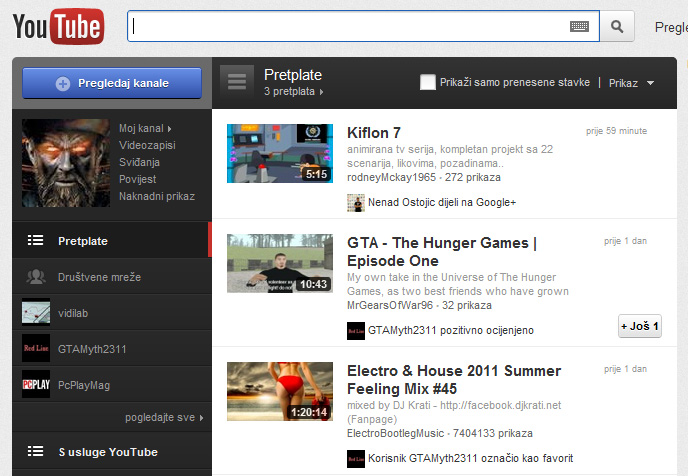This screenshot has width=688, height=476.
Task: Expand the '3 pretplate' dropdown
Action: point(295,92)
